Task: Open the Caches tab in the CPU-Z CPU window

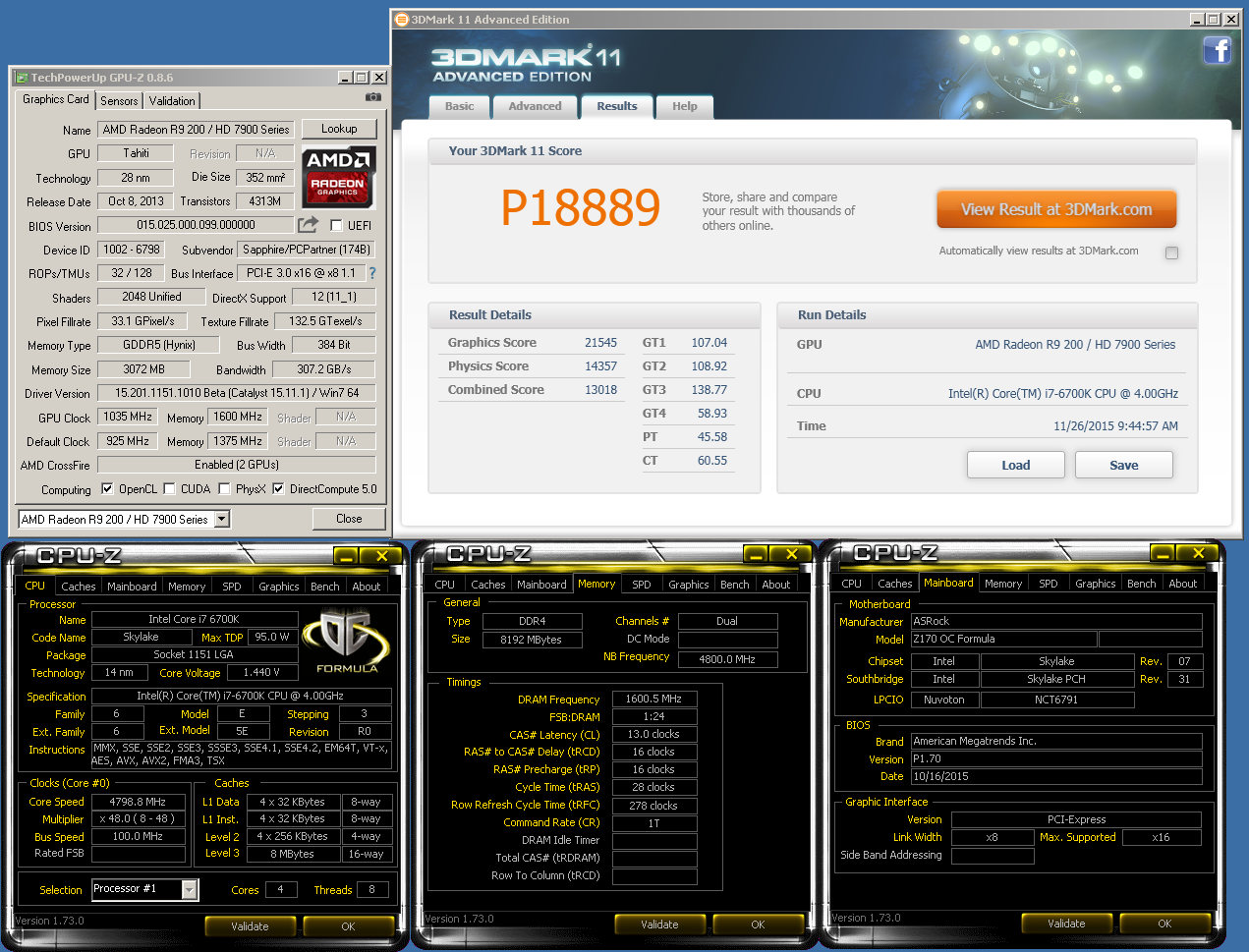Action: point(78,586)
